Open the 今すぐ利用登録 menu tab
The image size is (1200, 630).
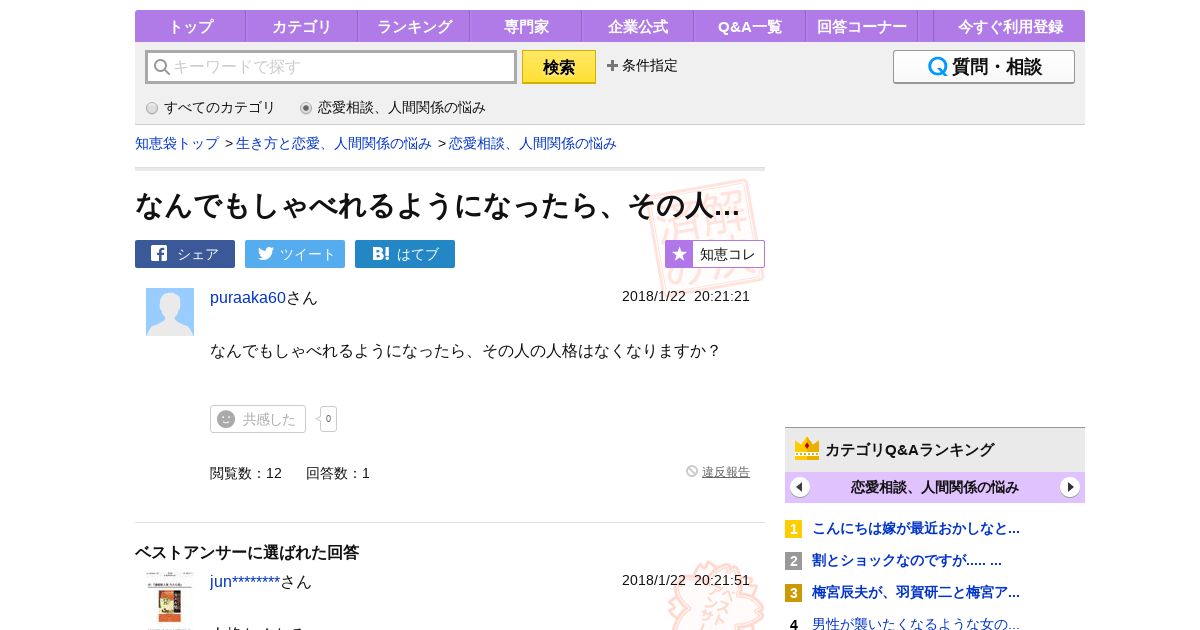[1010, 26]
